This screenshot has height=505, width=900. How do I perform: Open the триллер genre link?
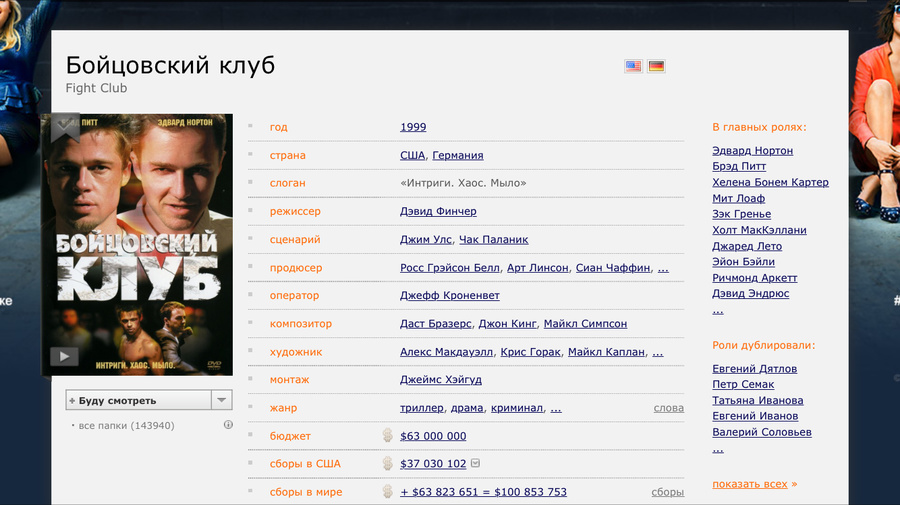click(422, 407)
